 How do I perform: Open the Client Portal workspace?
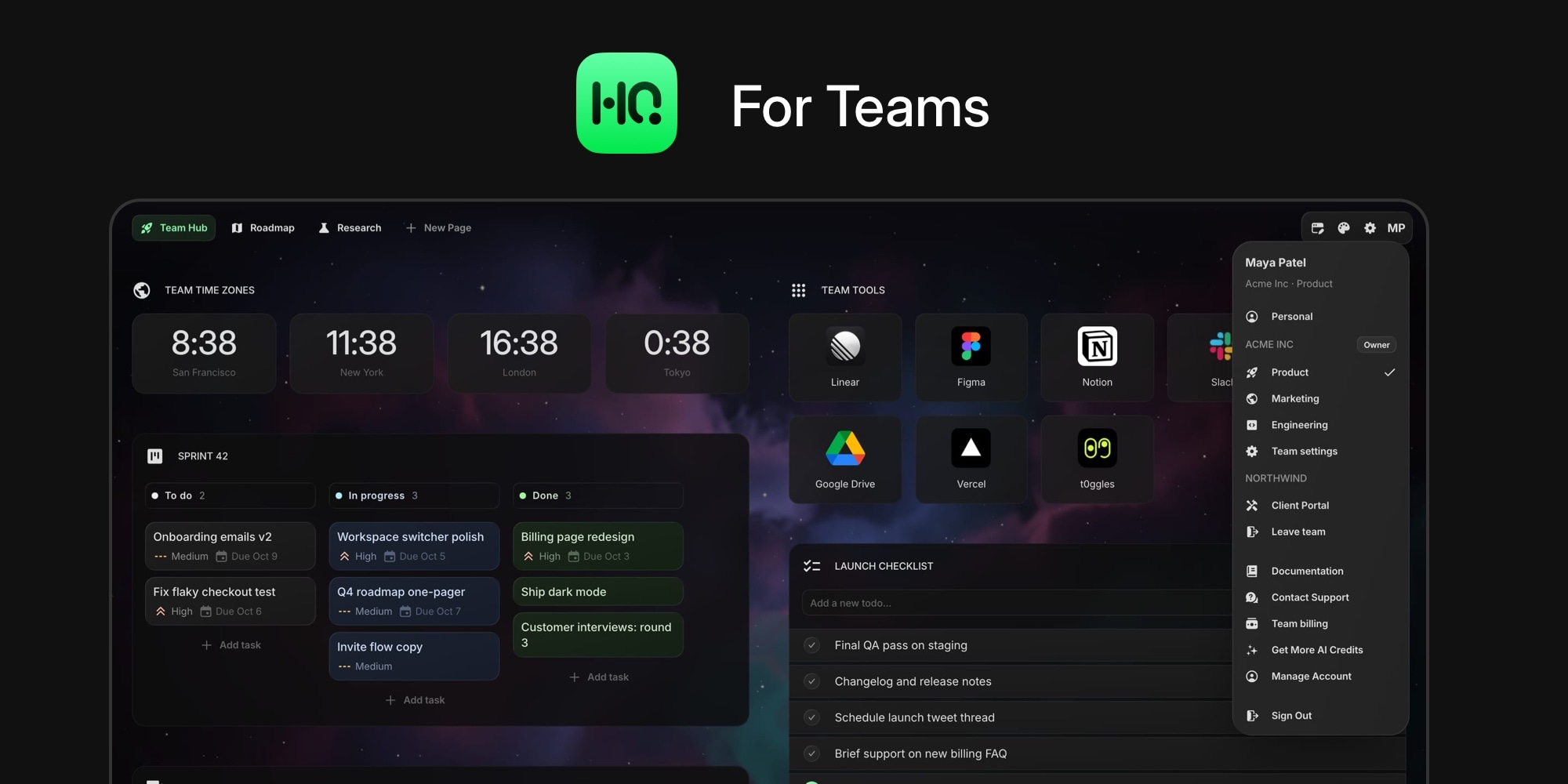pyautogui.click(x=1320, y=506)
